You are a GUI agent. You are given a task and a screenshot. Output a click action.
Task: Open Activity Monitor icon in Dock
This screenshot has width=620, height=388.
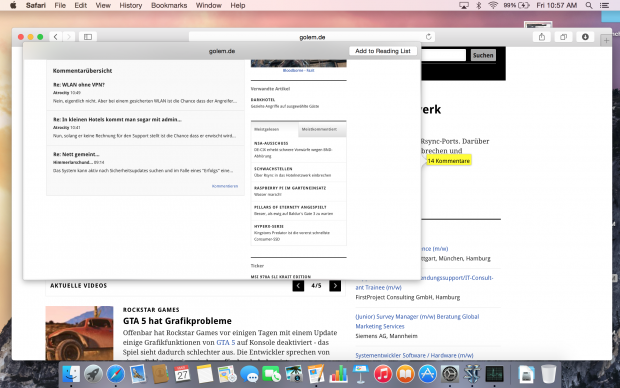pyautogui.click(x=494, y=374)
